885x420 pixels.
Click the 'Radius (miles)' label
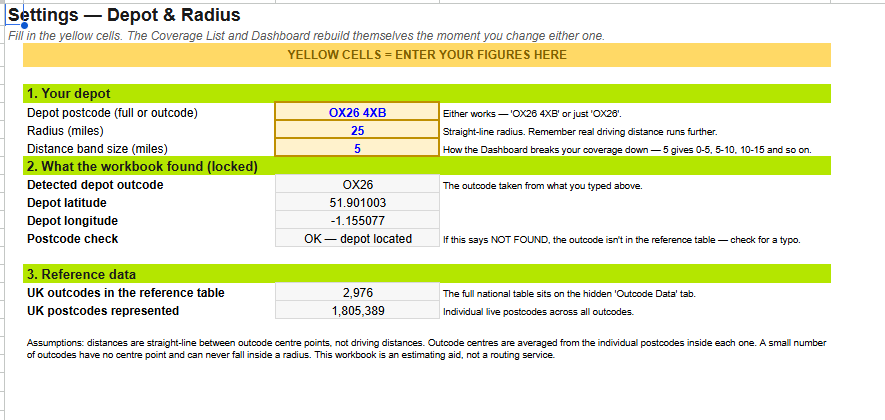point(65,130)
